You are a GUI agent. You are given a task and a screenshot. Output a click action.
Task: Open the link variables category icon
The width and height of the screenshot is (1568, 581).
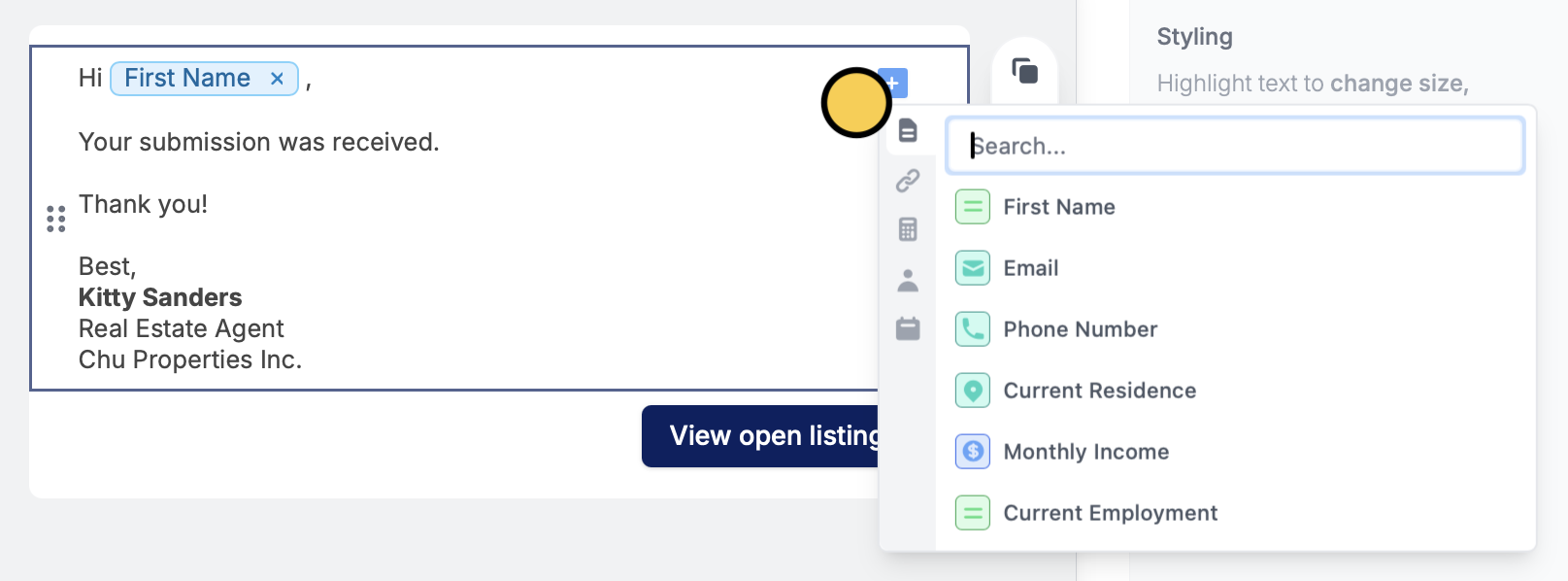(x=908, y=180)
